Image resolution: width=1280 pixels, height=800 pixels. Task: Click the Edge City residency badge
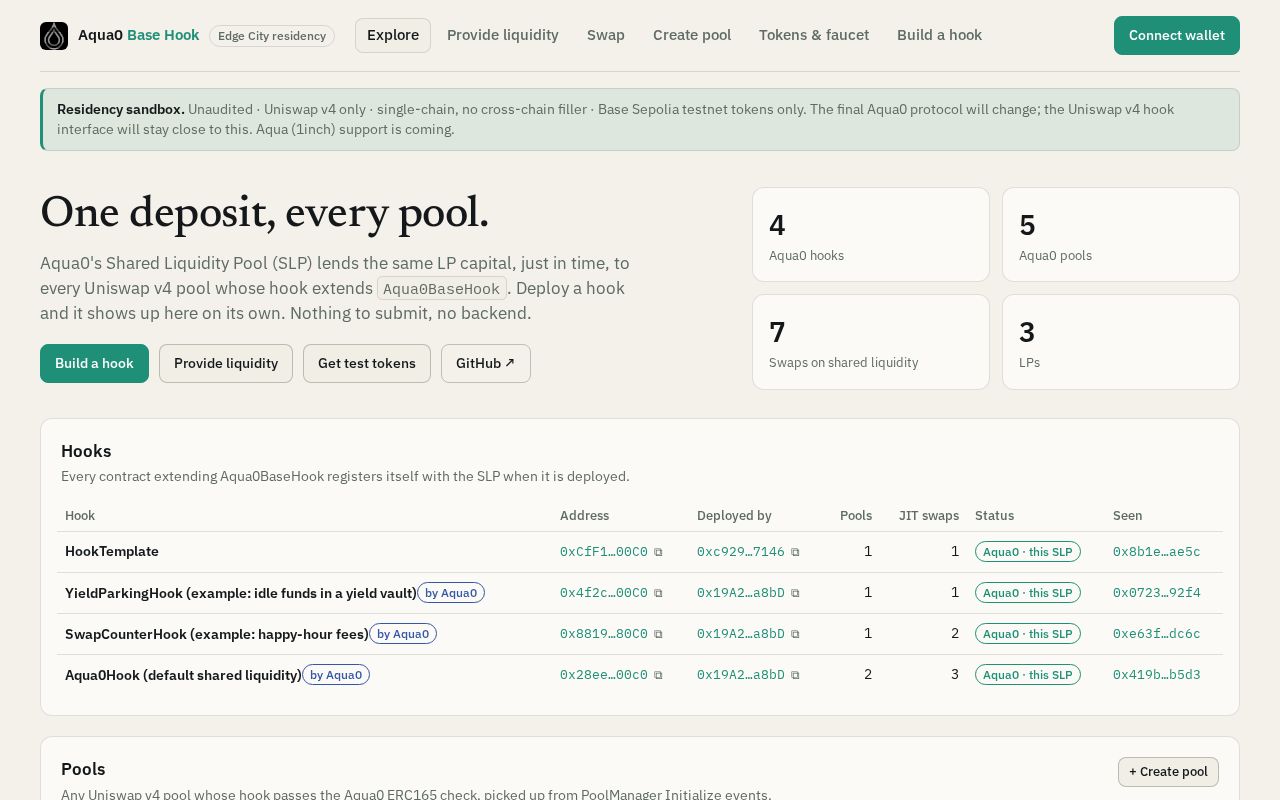pyautogui.click(x=272, y=36)
